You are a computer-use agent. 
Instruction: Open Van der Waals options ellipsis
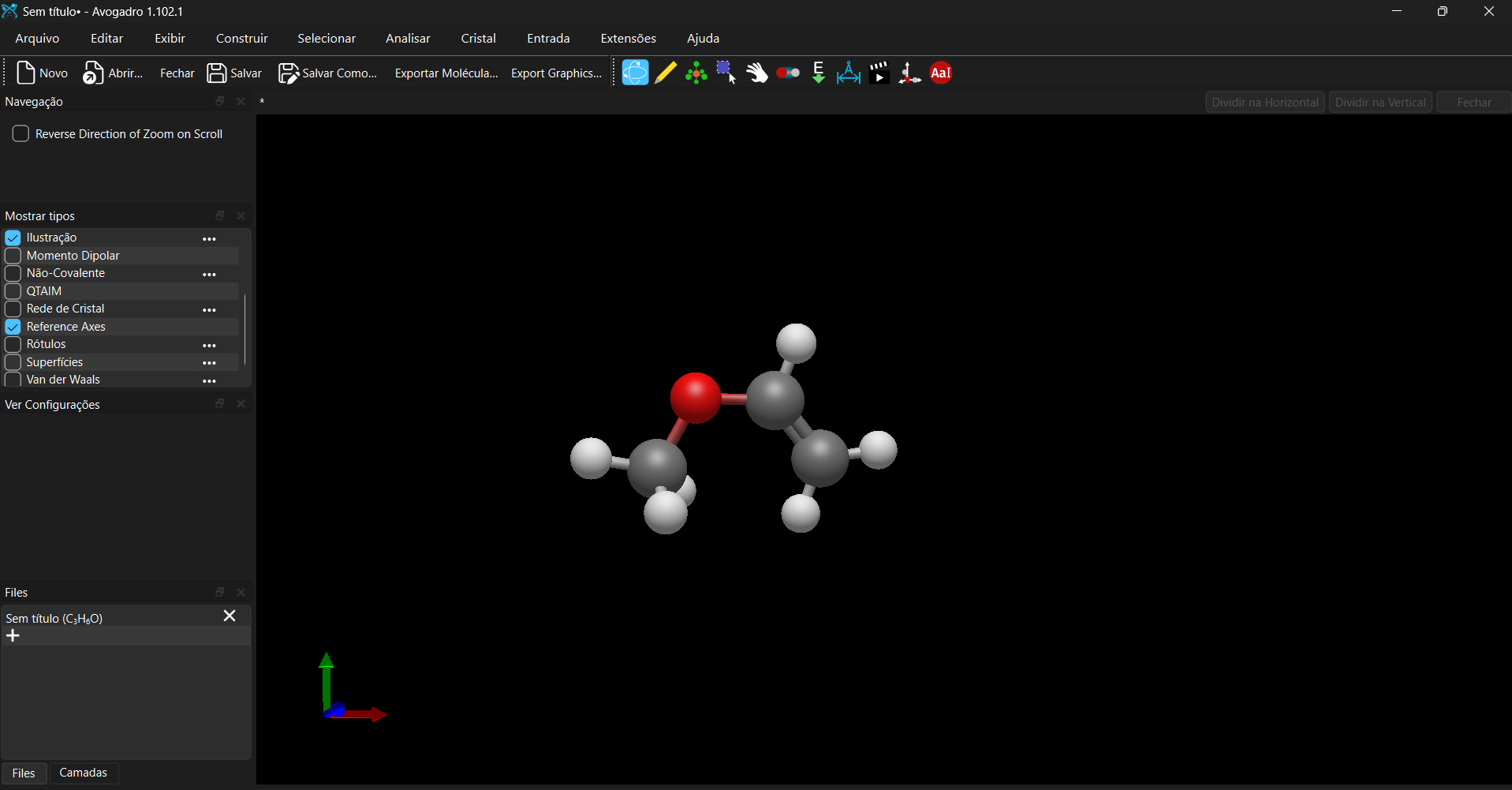[209, 380]
